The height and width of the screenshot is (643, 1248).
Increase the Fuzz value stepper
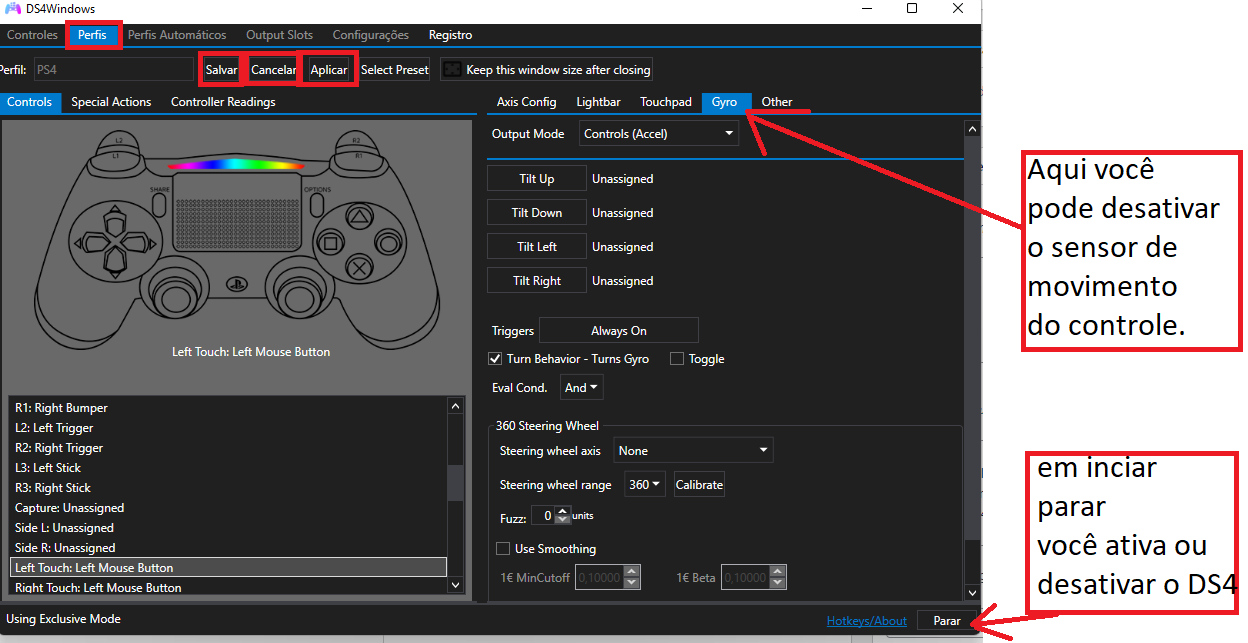(x=562, y=511)
